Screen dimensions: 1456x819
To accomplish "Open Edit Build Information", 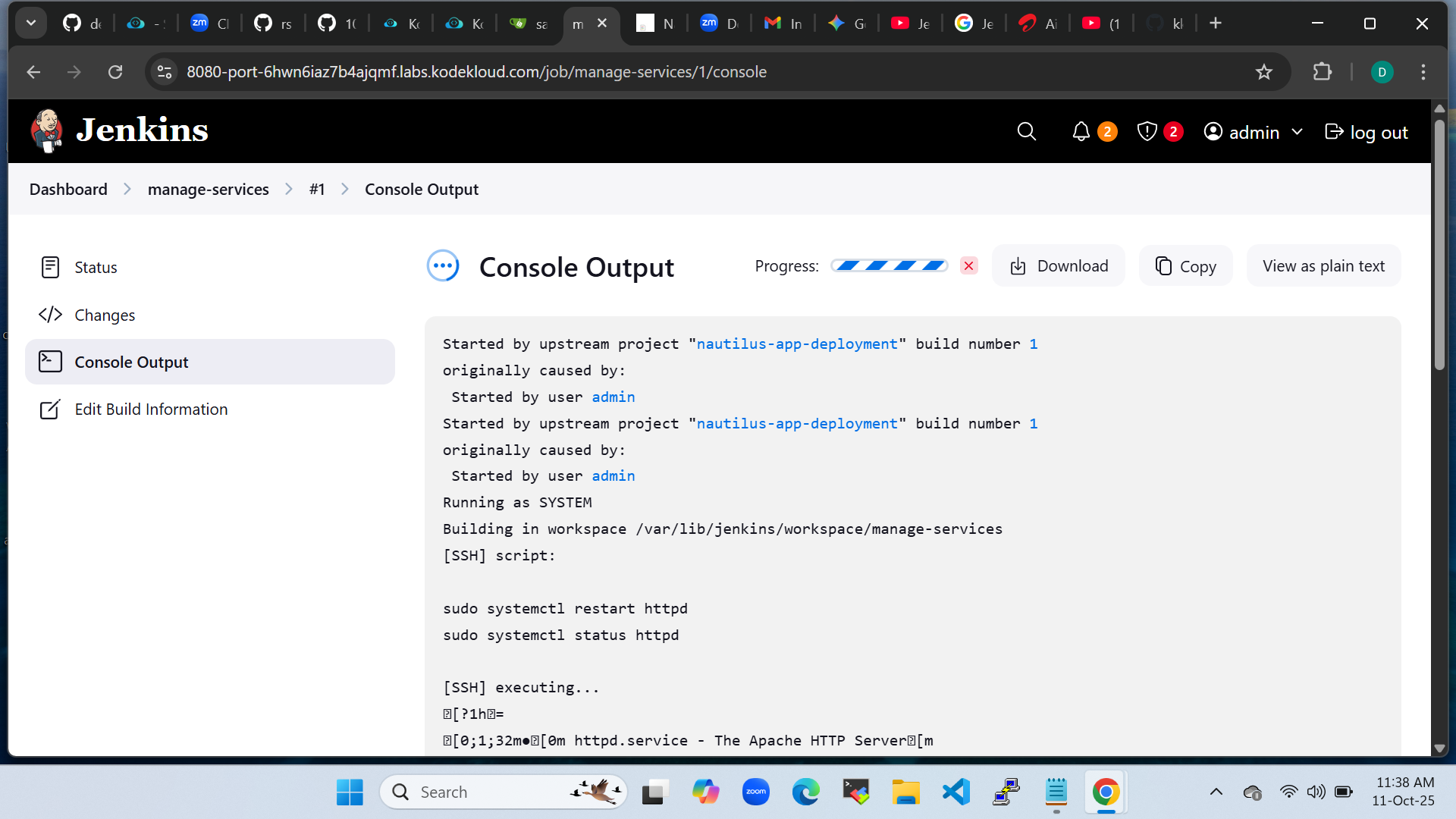I will [x=151, y=409].
